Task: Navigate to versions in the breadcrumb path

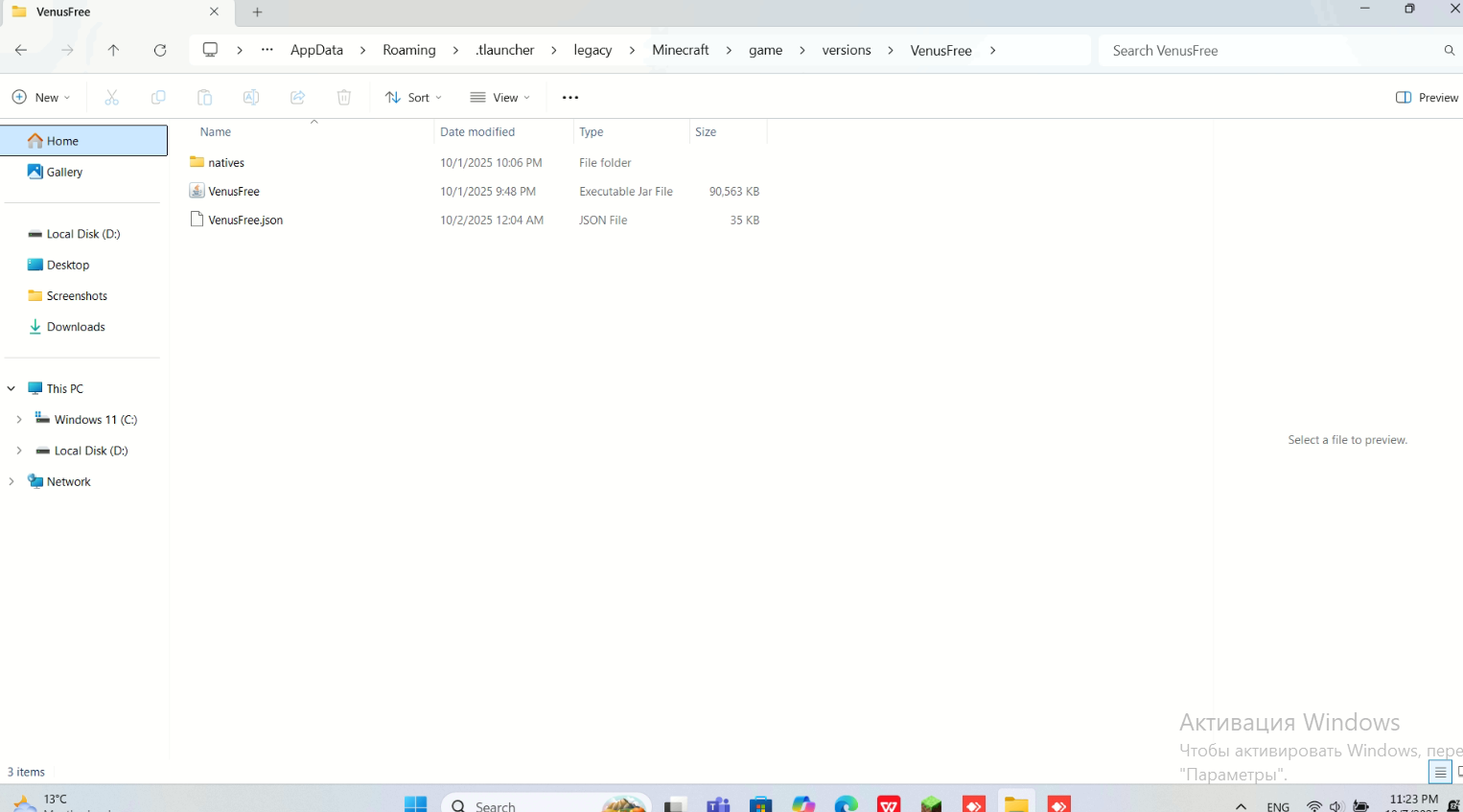Action: click(846, 50)
